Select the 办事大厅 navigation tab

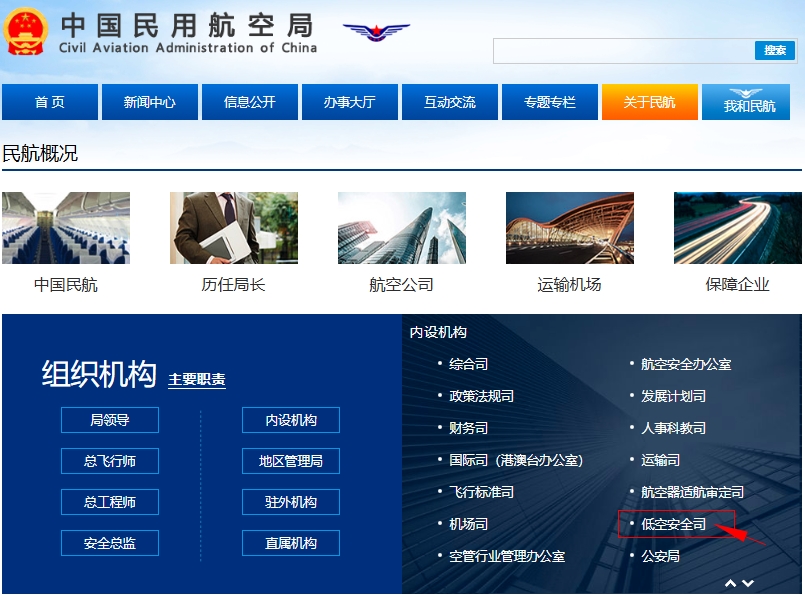click(350, 102)
